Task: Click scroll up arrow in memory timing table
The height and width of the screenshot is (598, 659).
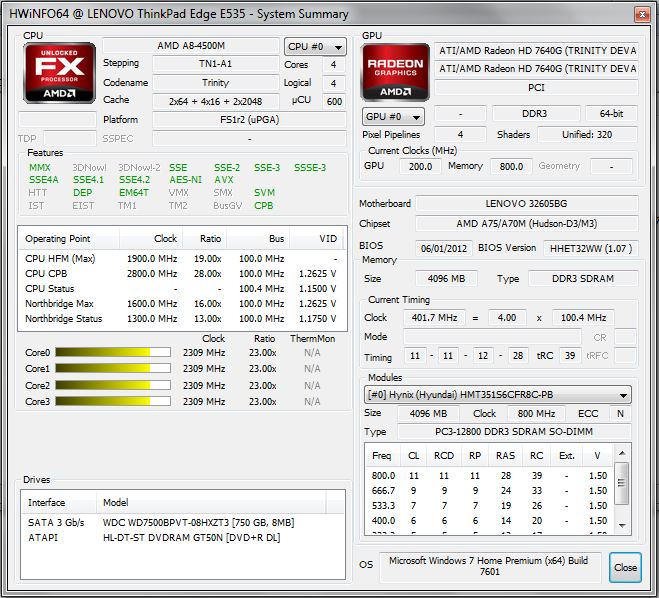Action: click(622, 453)
